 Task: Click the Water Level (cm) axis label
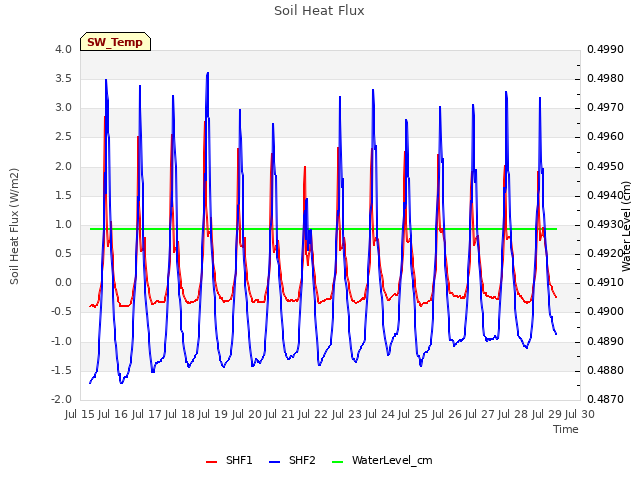coord(626,226)
